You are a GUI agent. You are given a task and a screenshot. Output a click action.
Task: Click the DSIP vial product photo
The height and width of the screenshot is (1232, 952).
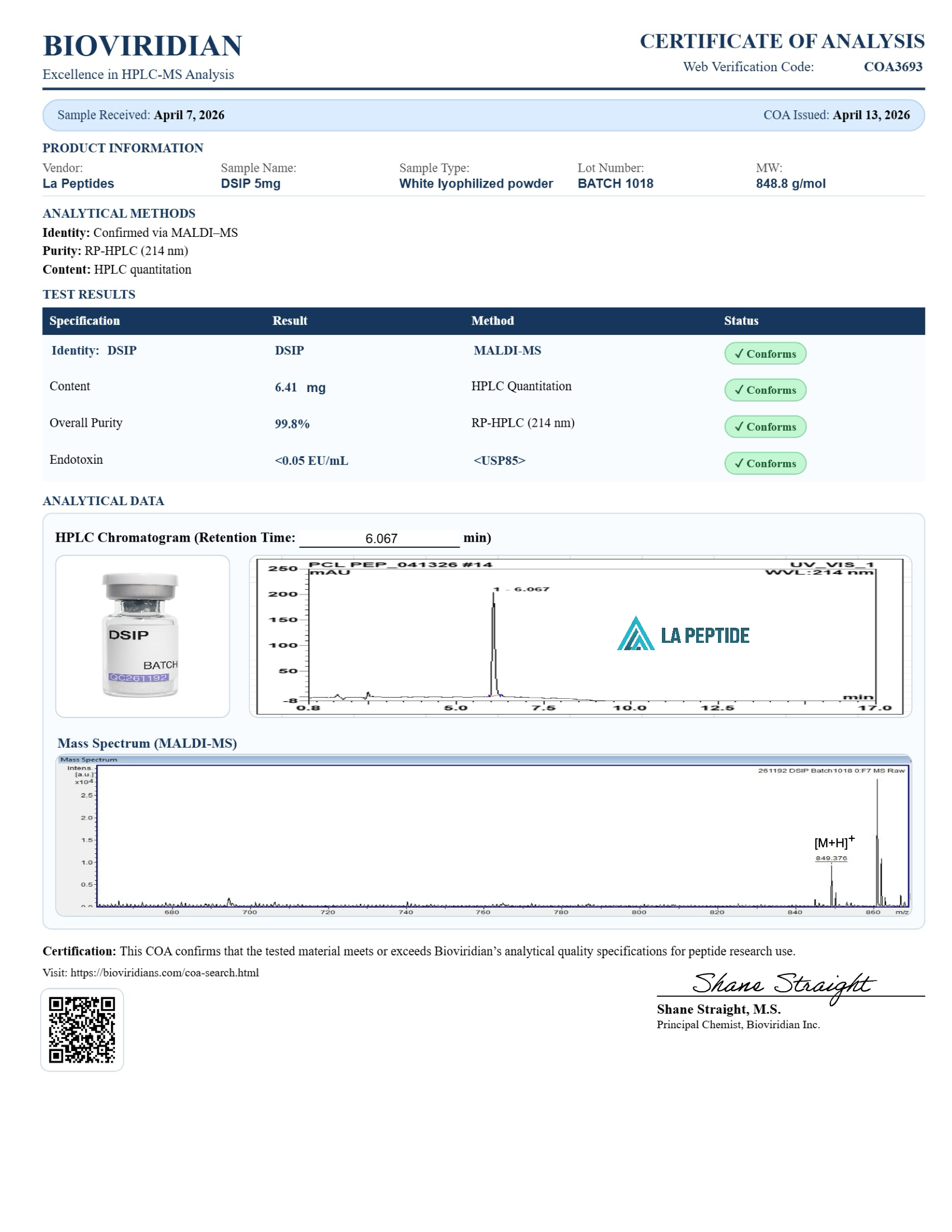point(142,636)
